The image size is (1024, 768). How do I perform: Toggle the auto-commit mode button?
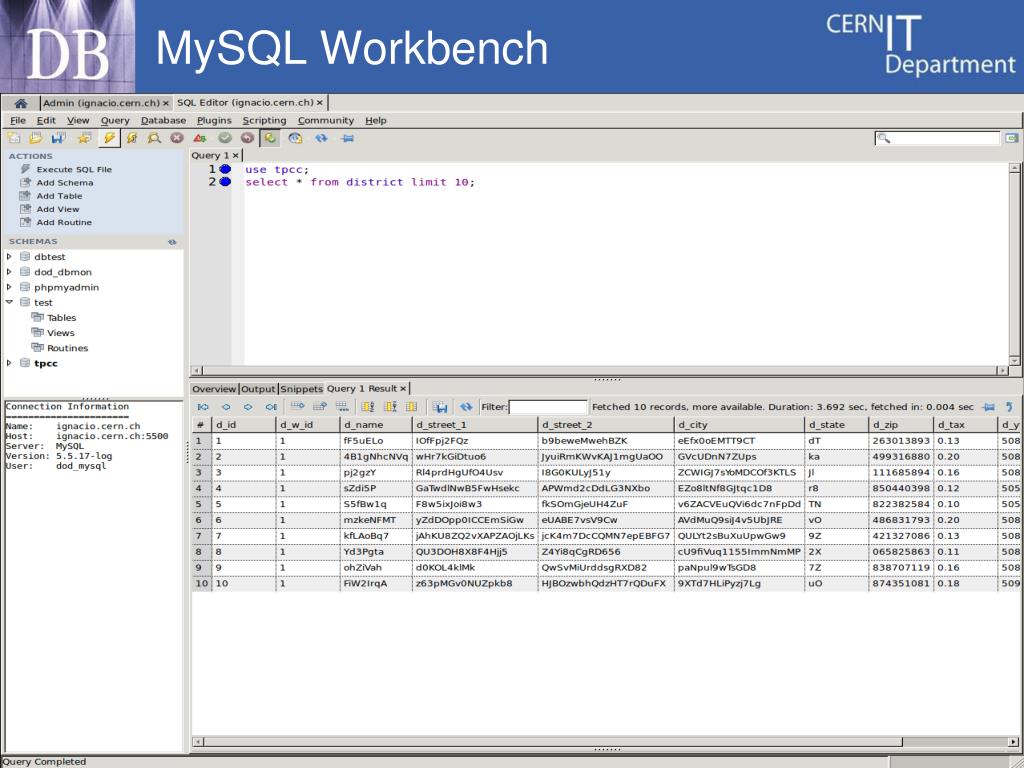click(x=270, y=138)
